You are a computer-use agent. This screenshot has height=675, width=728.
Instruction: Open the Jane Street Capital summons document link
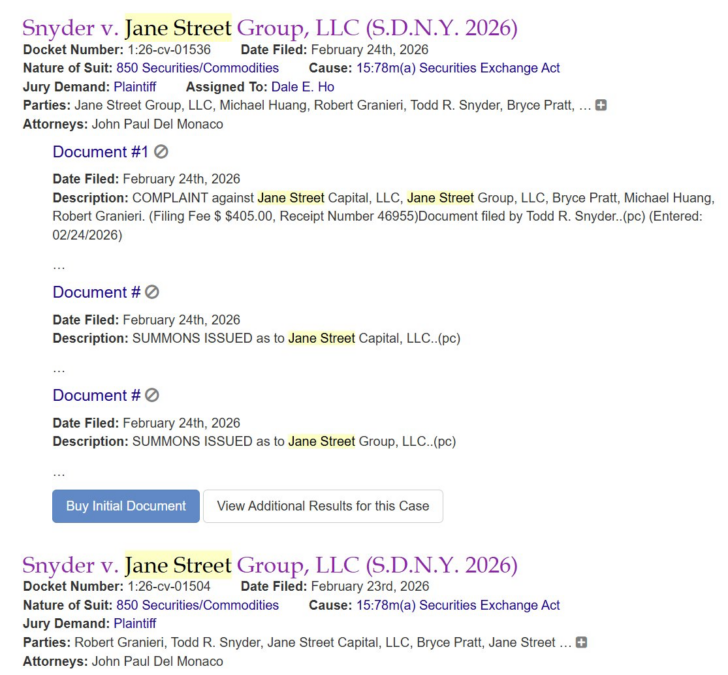coord(96,292)
